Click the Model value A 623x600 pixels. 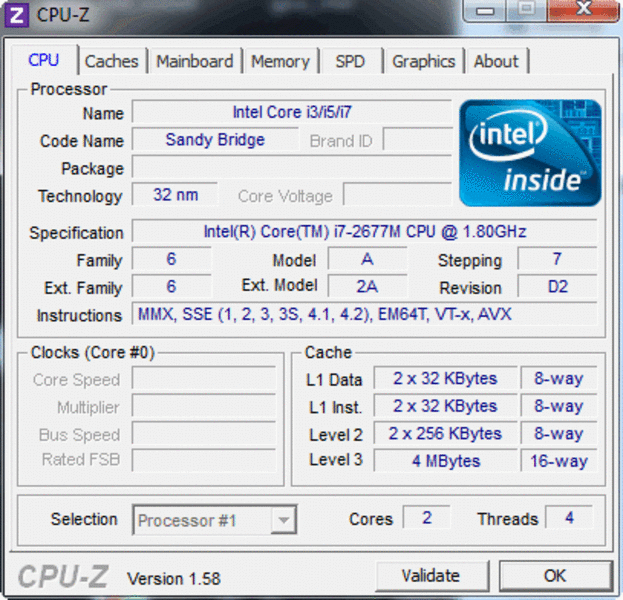368,259
